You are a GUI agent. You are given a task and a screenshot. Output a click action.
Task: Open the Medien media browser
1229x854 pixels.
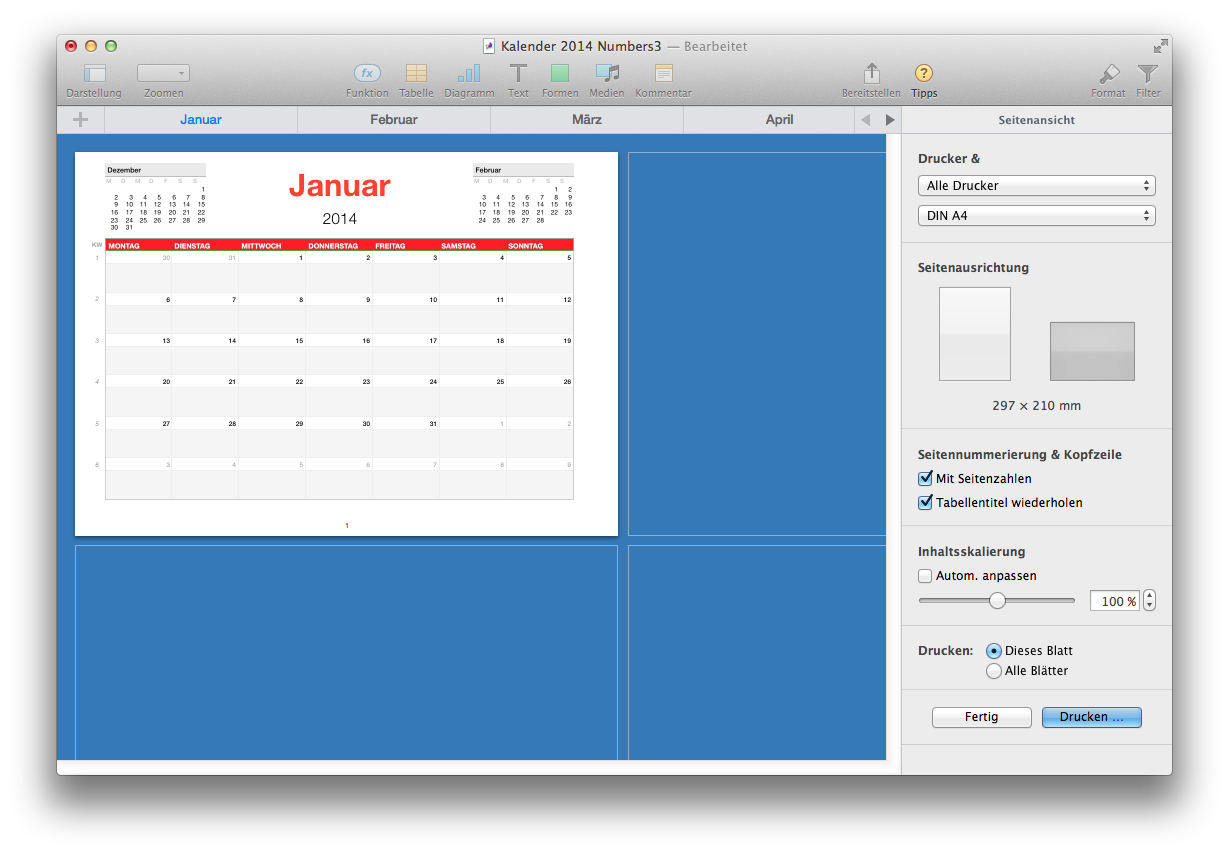[x=607, y=74]
